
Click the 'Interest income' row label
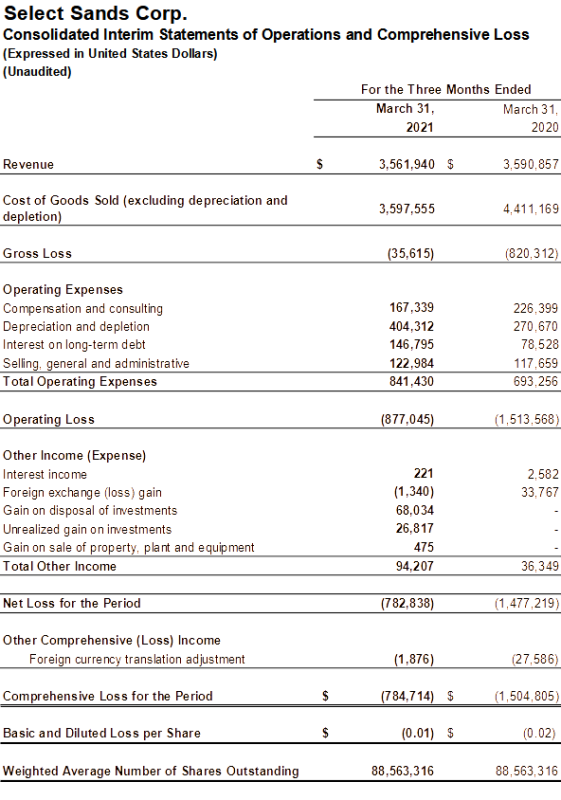click(45, 474)
